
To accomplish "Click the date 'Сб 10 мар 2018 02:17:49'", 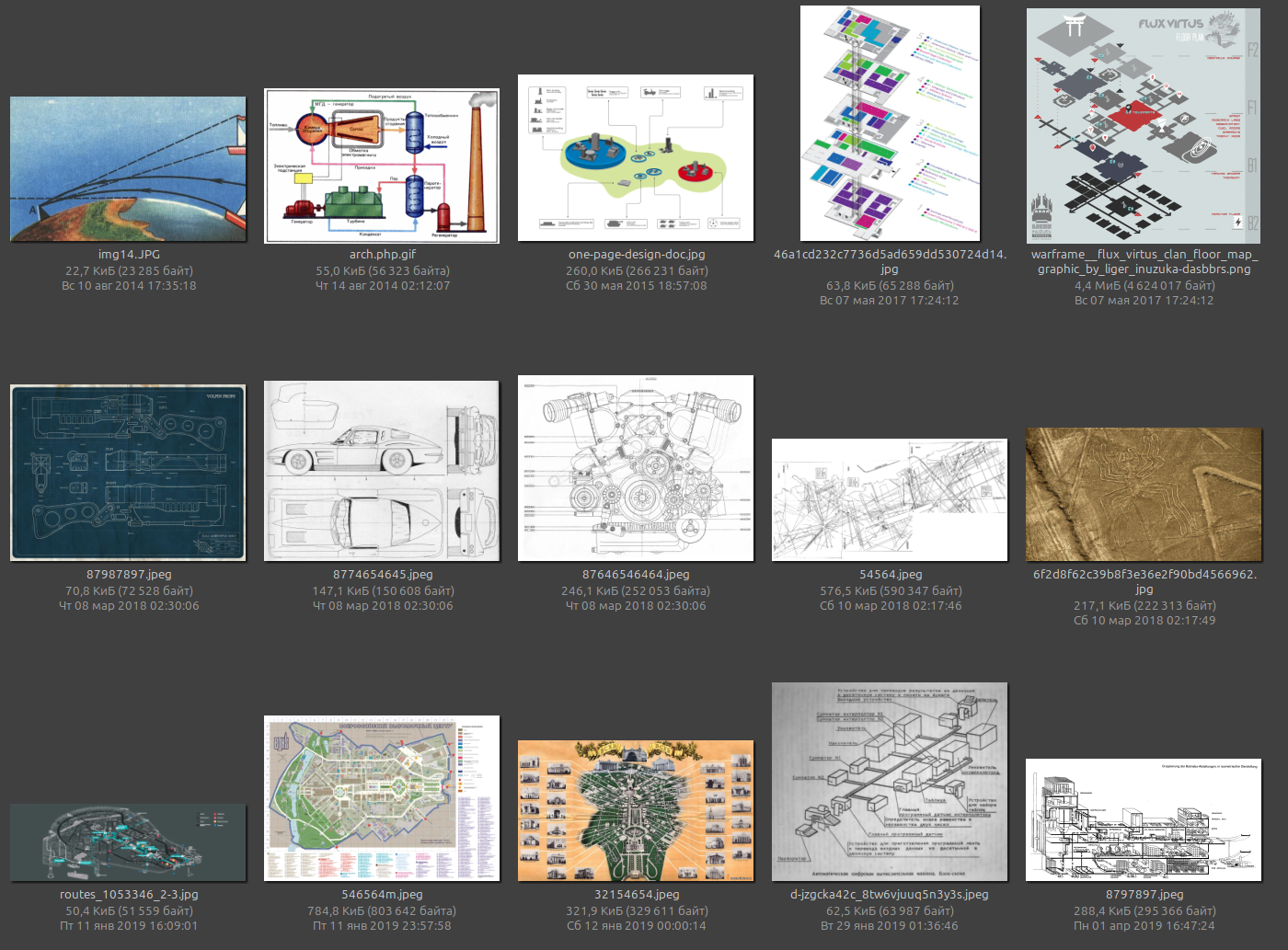I will click(1144, 621).
